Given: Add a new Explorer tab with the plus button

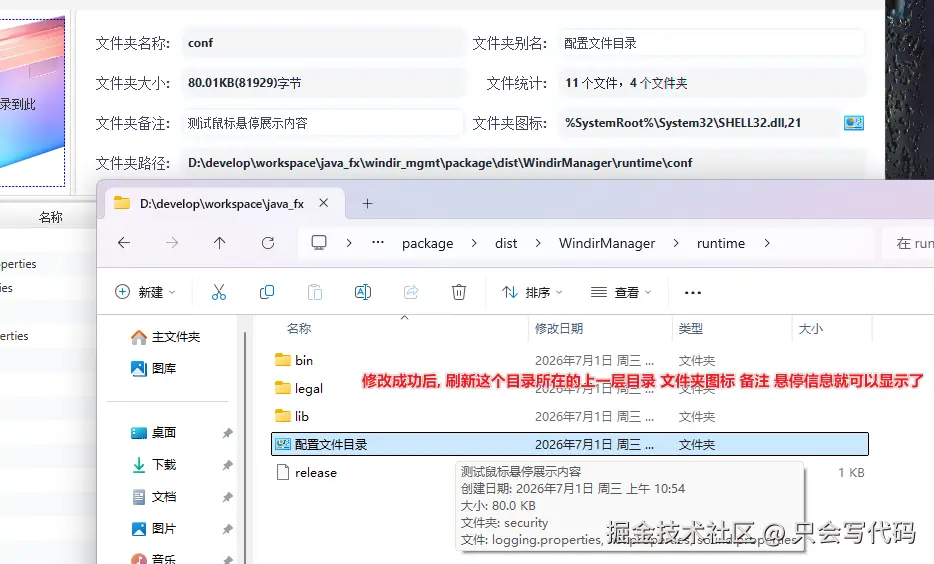Looking at the screenshot, I should point(368,204).
